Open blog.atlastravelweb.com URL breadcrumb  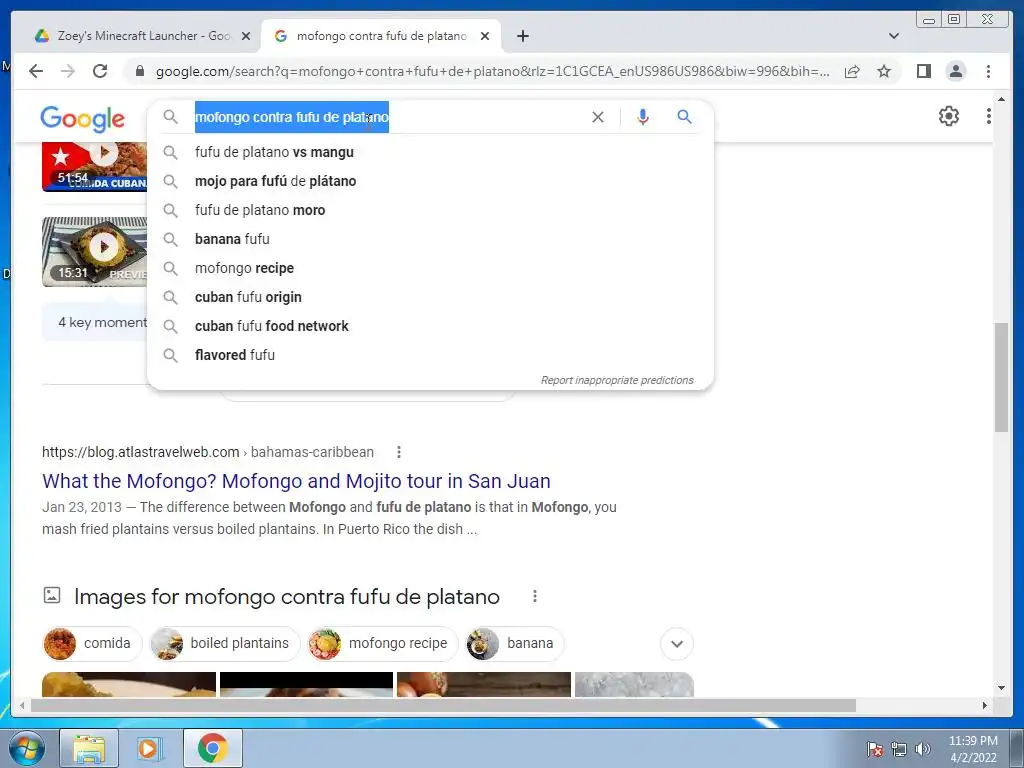(x=208, y=452)
